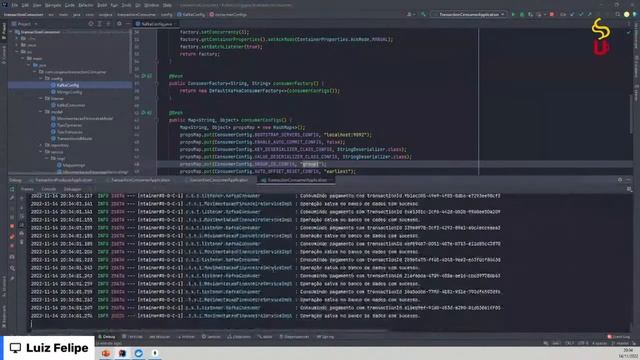Start debugging with the green bug icon
This screenshot has height=360, width=640.
coord(522,14)
